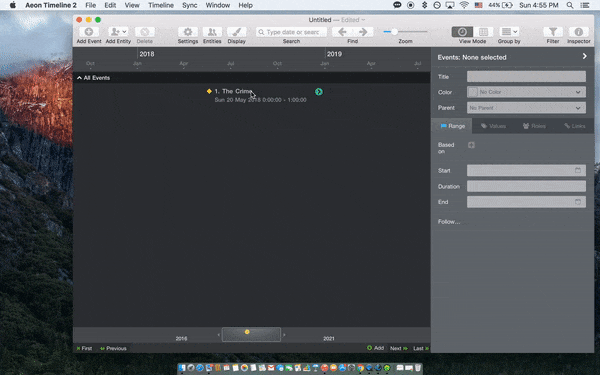Open the Timeline menu

(x=161, y=5)
